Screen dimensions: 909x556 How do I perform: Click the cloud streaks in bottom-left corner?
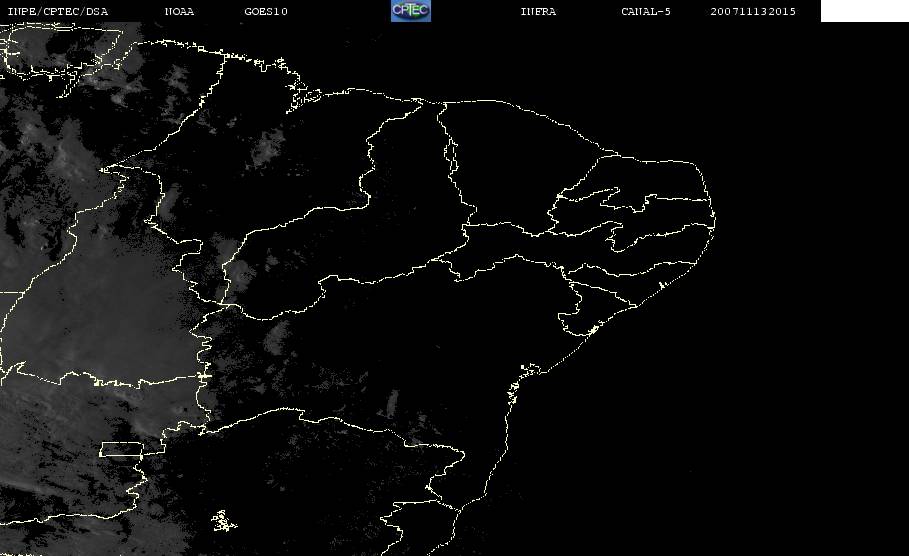(x=50, y=480)
